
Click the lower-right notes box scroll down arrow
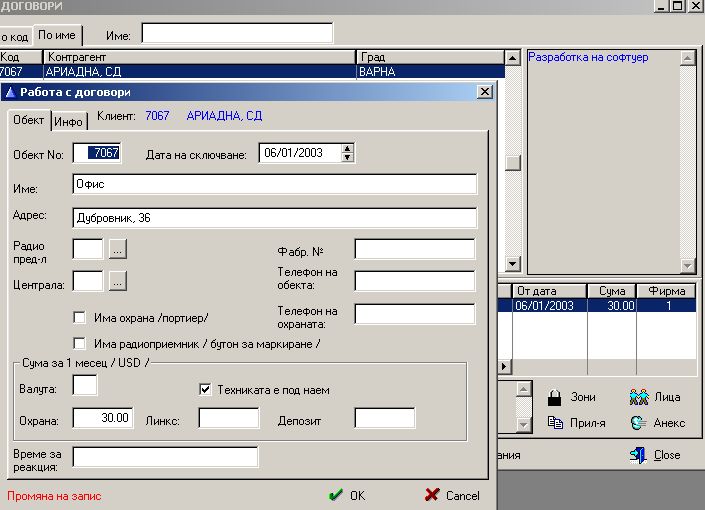[x=523, y=424]
